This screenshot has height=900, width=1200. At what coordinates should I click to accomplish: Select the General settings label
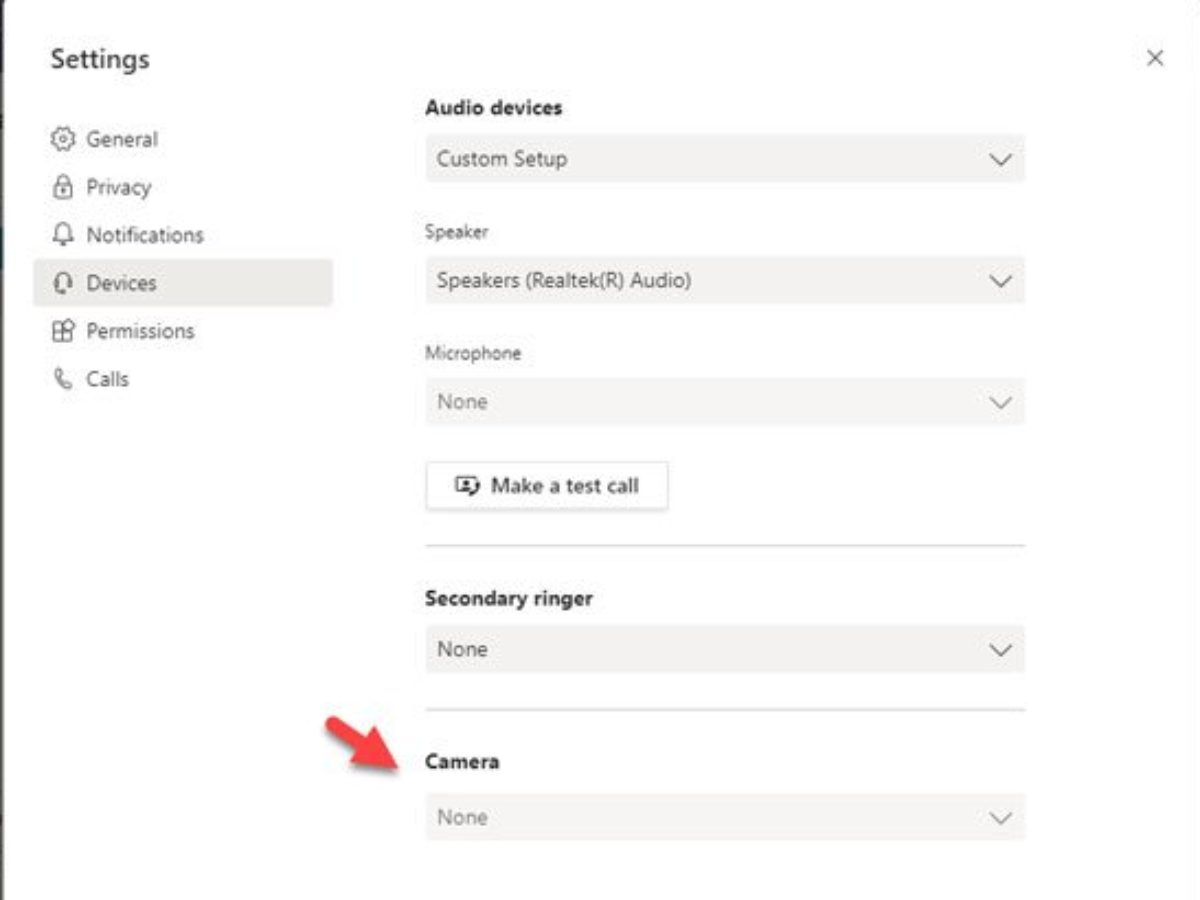(122, 139)
